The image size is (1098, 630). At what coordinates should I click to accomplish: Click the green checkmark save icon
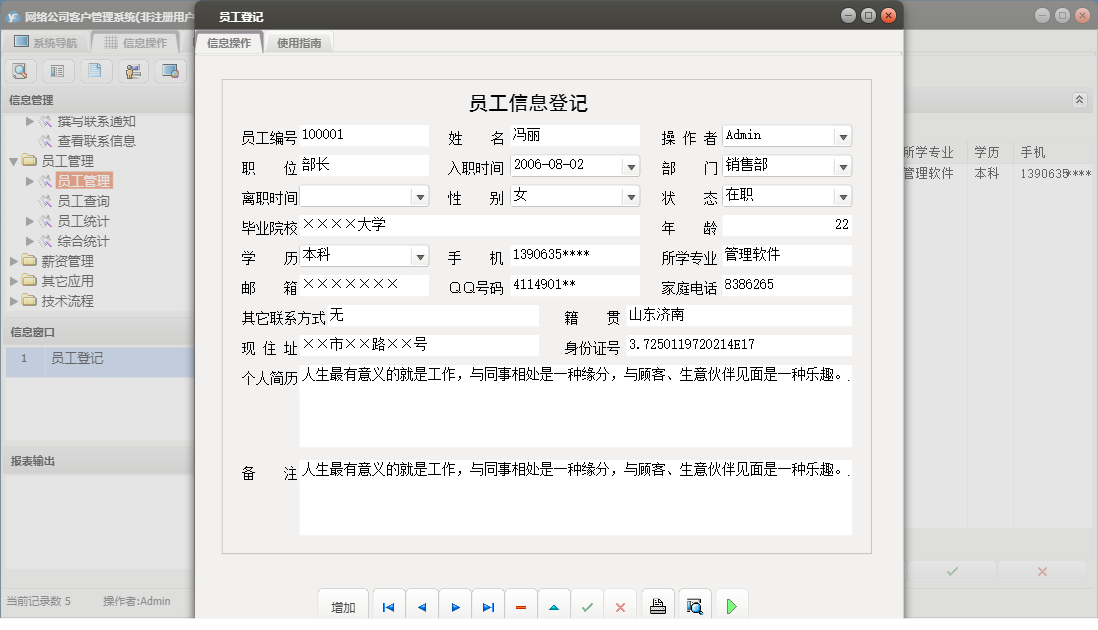[587, 607]
